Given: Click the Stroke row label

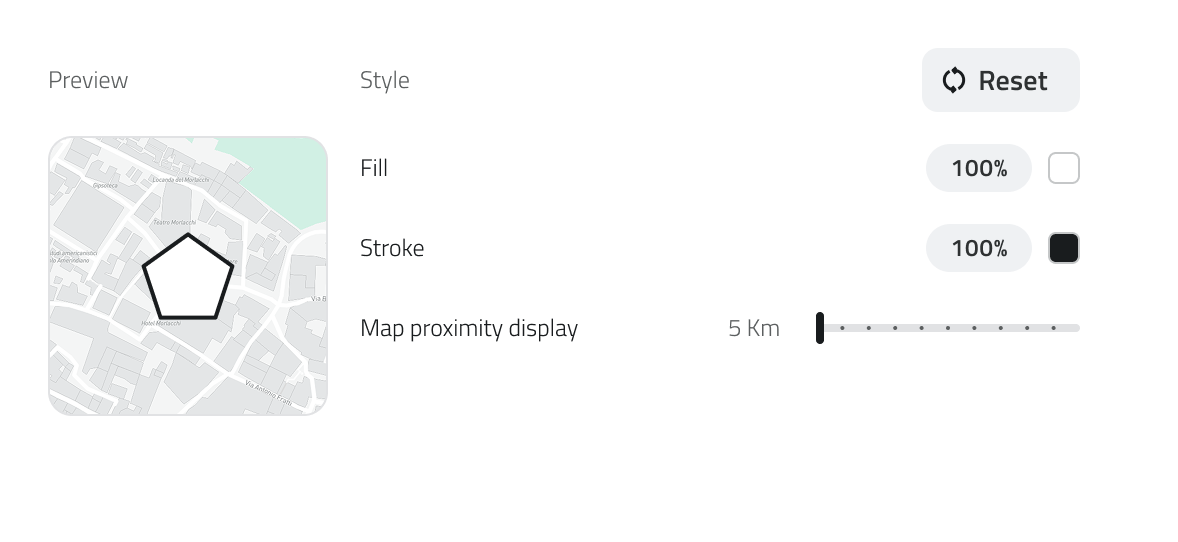Looking at the screenshot, I should 392,248.
